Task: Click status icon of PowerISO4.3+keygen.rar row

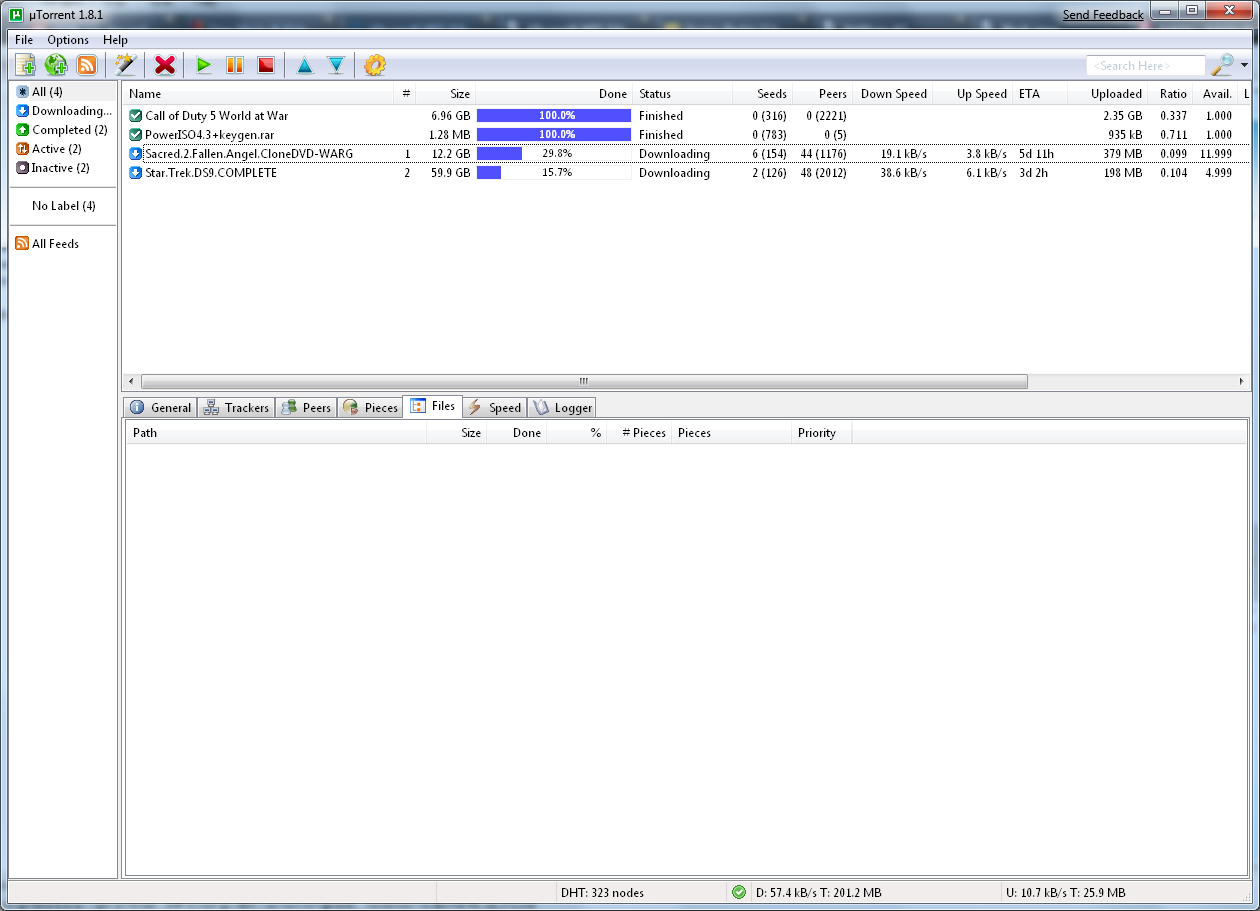Action: pyautogui.click(x=136, y=135)
